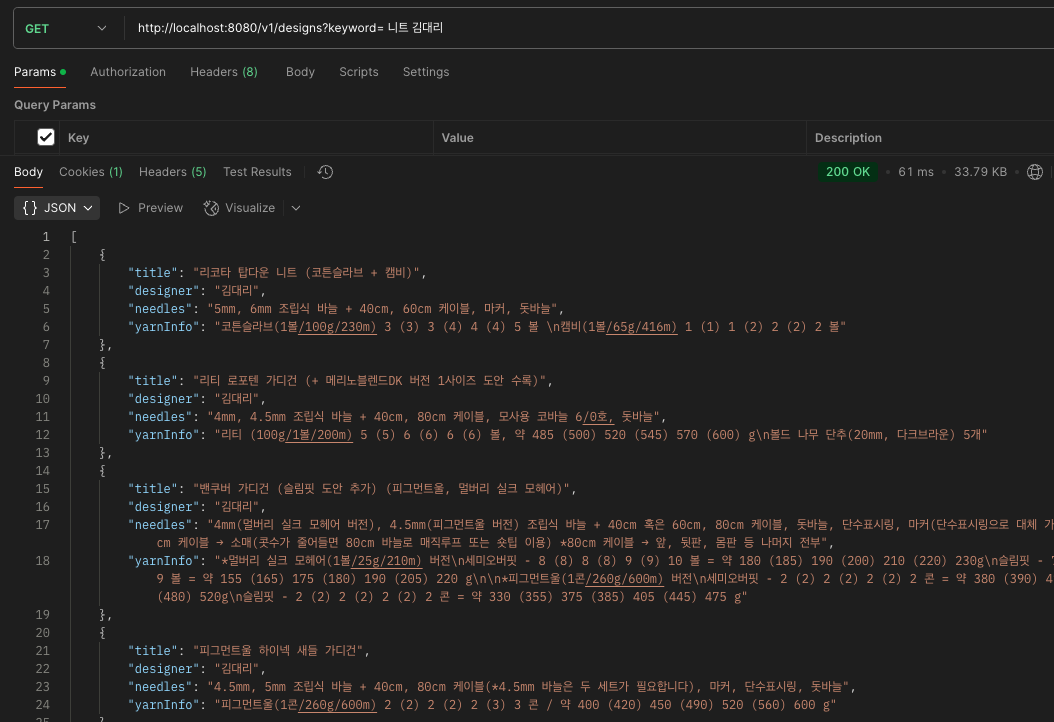
Task: Click the yarnInfo key on line 24
Action: [163, 705]
